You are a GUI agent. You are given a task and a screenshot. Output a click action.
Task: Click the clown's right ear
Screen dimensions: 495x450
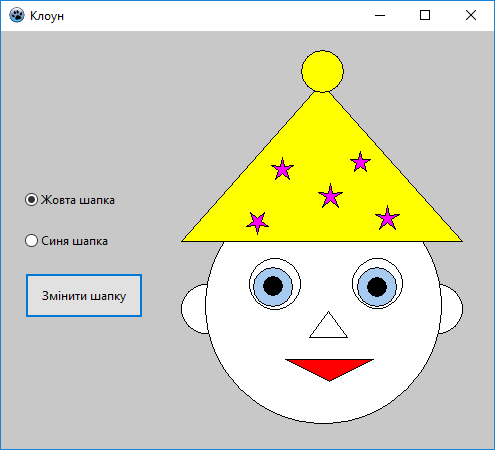pos(451,309)
